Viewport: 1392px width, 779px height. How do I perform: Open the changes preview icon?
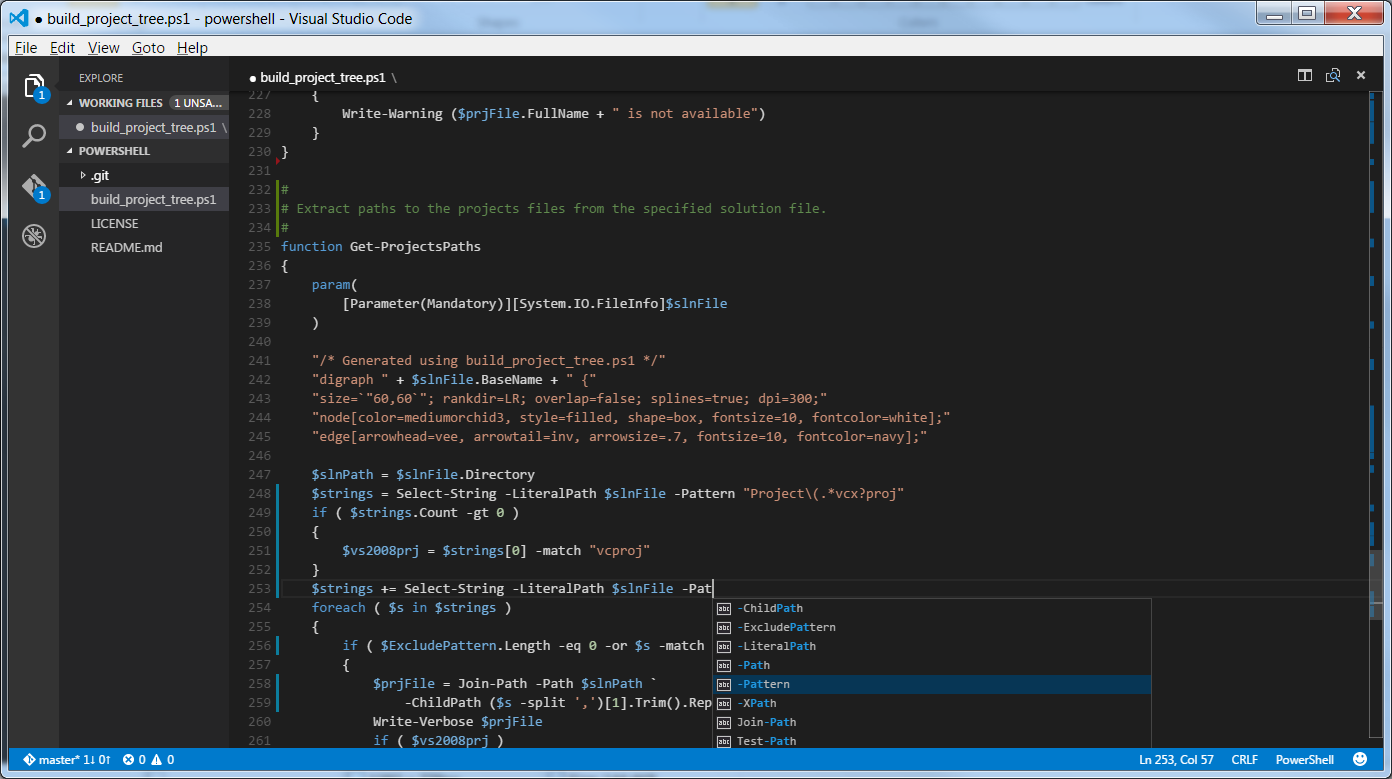(1332, 75)
